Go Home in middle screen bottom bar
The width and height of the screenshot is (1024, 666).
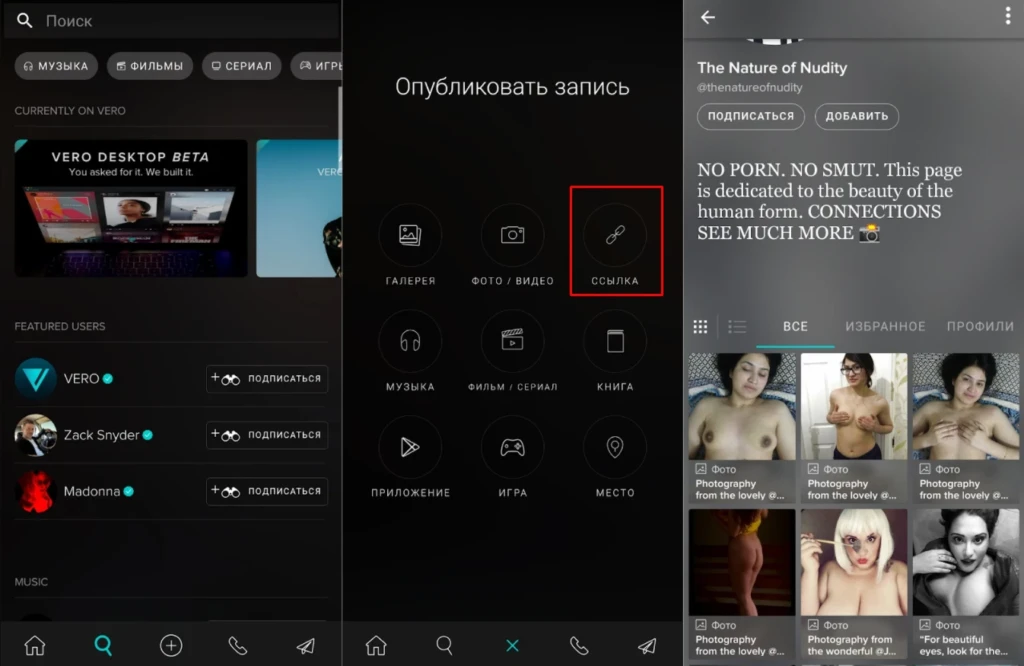click(376, 646)
